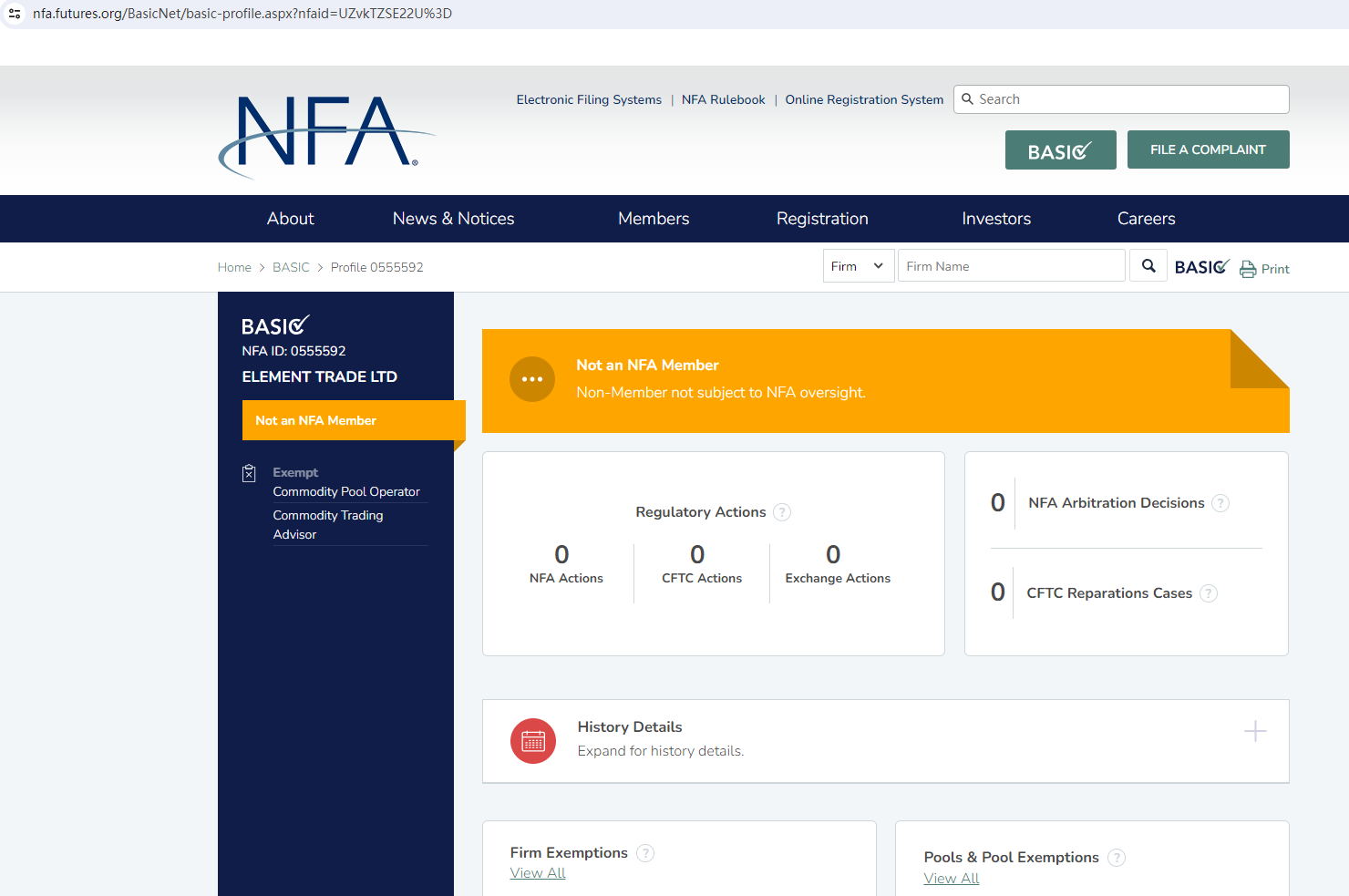Click the red History Details calendar icon
Screen dimensions: 1349x896
(x=533, y=741)
